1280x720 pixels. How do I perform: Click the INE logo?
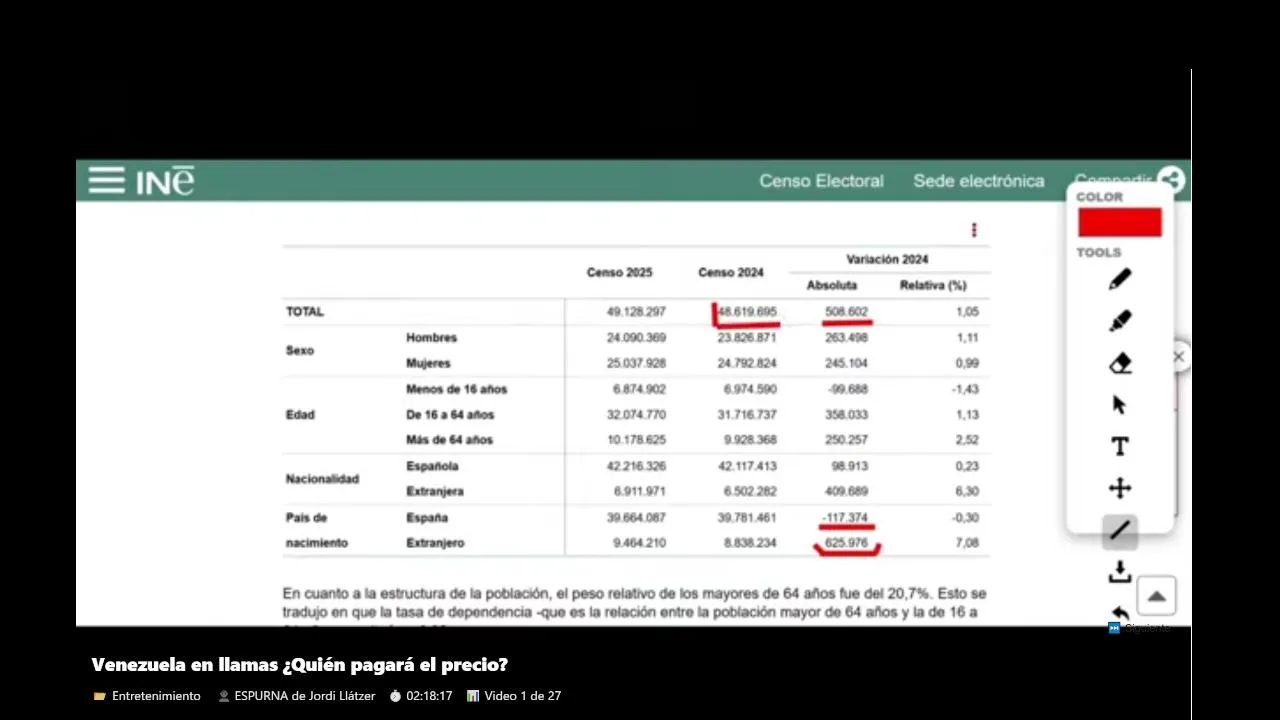pos(165,181)
